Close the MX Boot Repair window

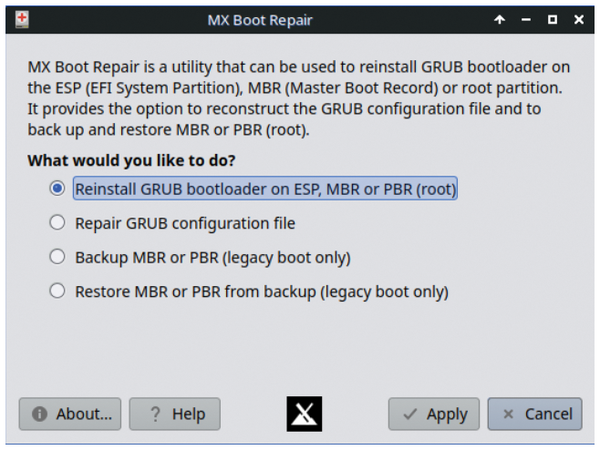[x=578, y=19]
